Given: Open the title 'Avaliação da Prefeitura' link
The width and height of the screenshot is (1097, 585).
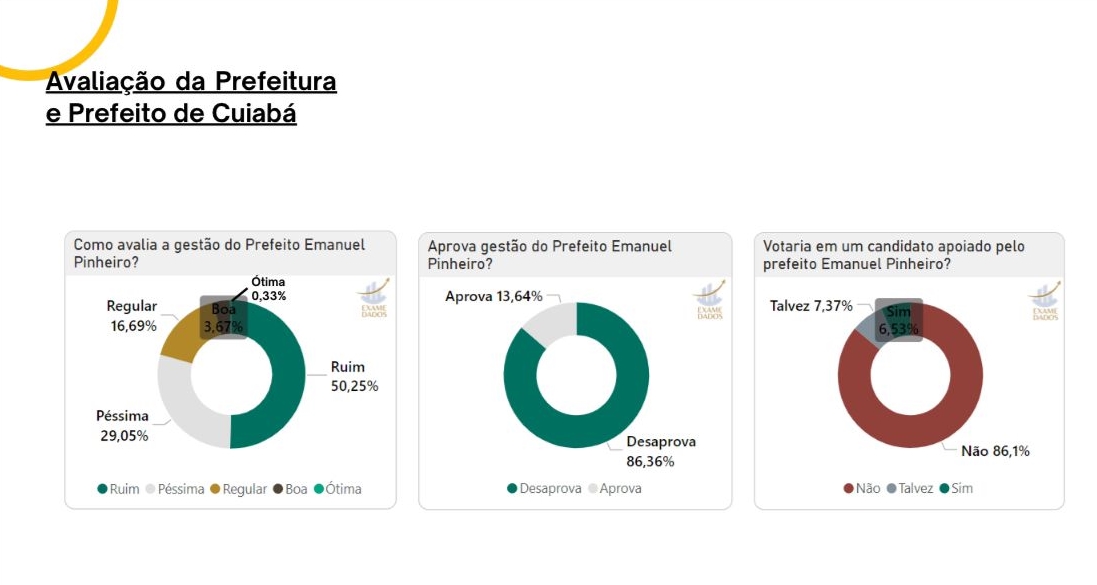Looking at the screenshot, I should 191,81.
